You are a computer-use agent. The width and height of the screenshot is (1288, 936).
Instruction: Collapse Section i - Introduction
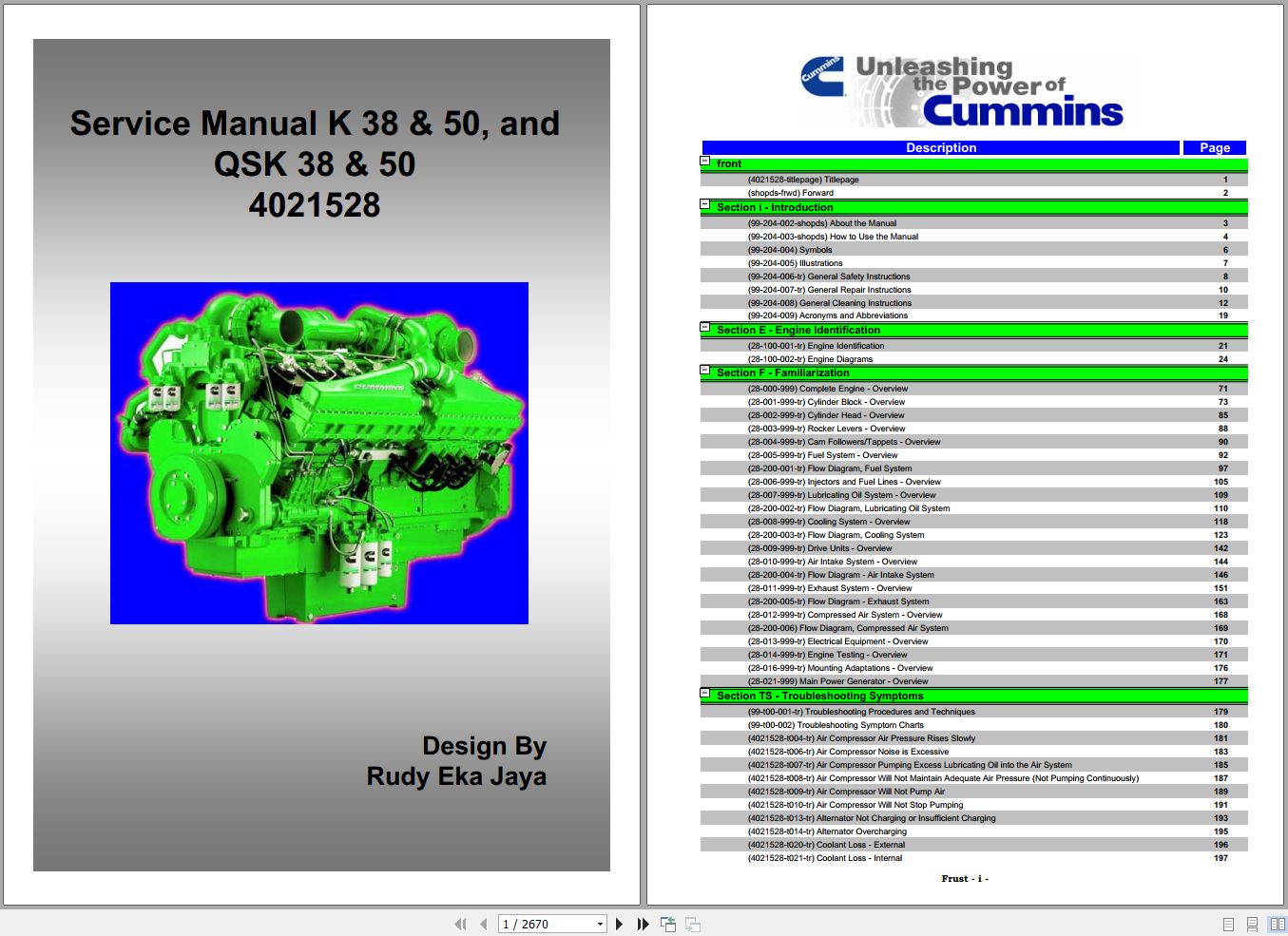point(705,204)
